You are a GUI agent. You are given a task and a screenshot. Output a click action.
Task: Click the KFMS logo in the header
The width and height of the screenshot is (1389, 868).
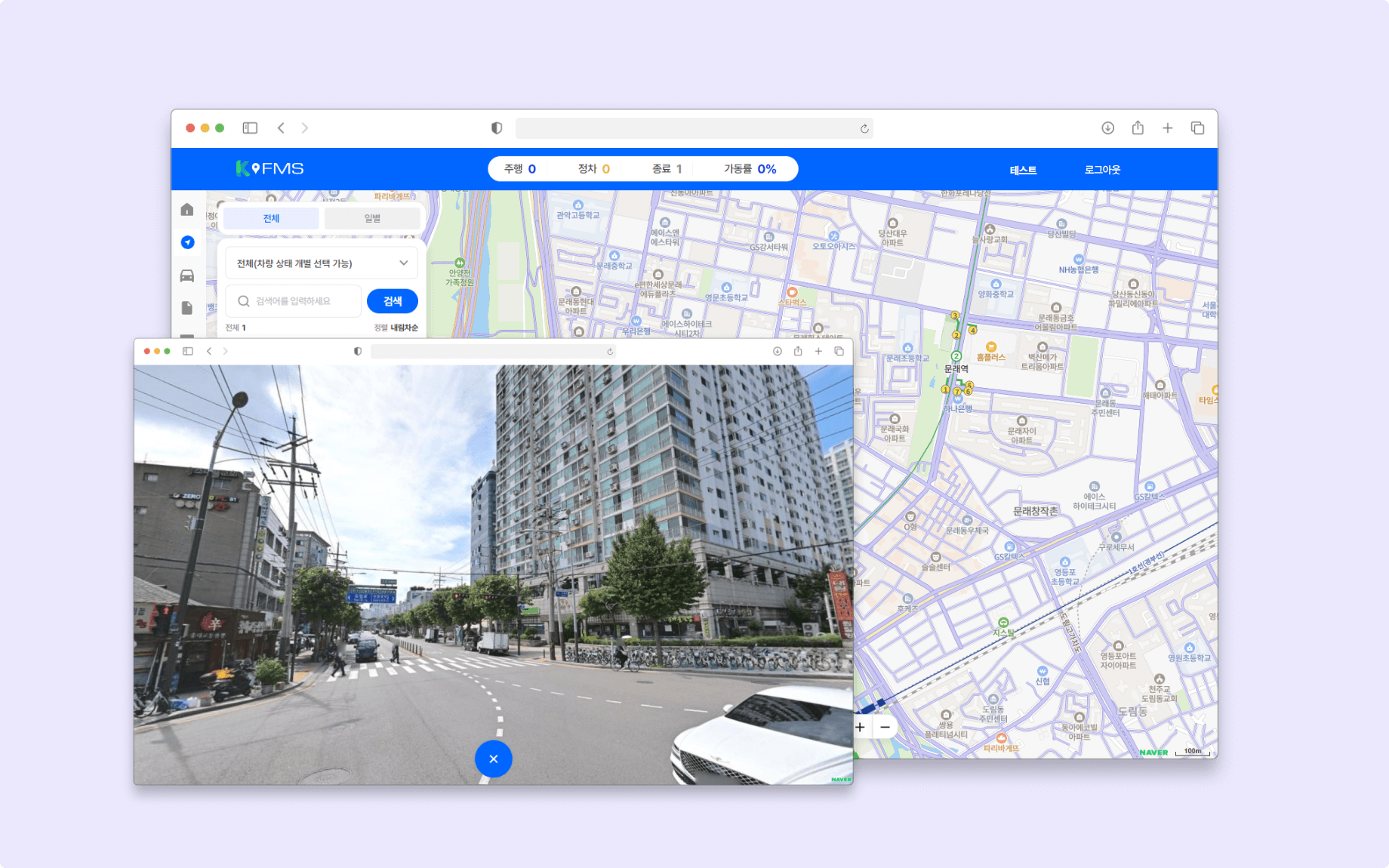coord(269,168)
